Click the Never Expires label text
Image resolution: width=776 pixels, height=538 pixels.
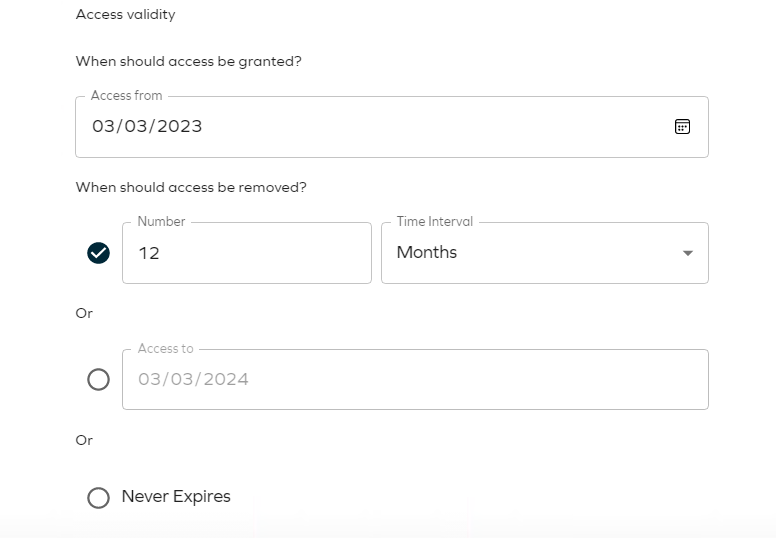click(x=176, y=496)
